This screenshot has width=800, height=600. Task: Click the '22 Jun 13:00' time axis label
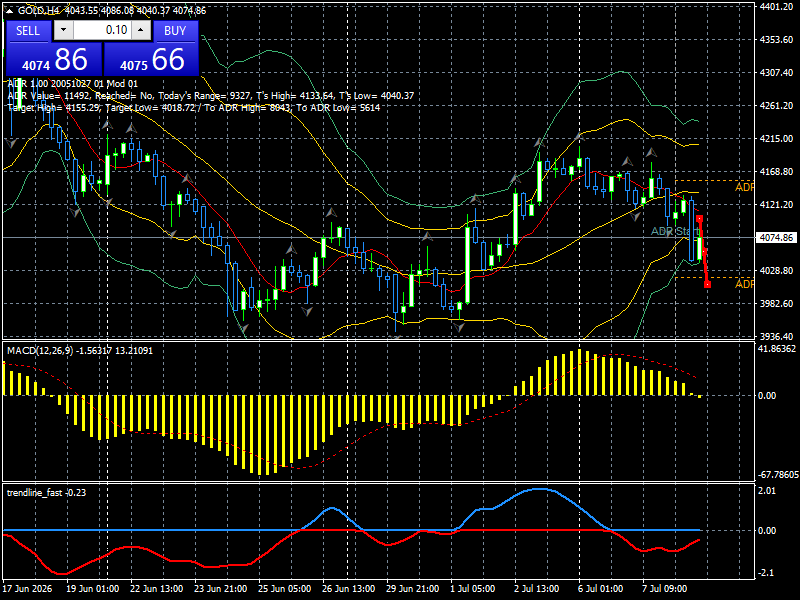pyautogui.click(x=157, y=589)
